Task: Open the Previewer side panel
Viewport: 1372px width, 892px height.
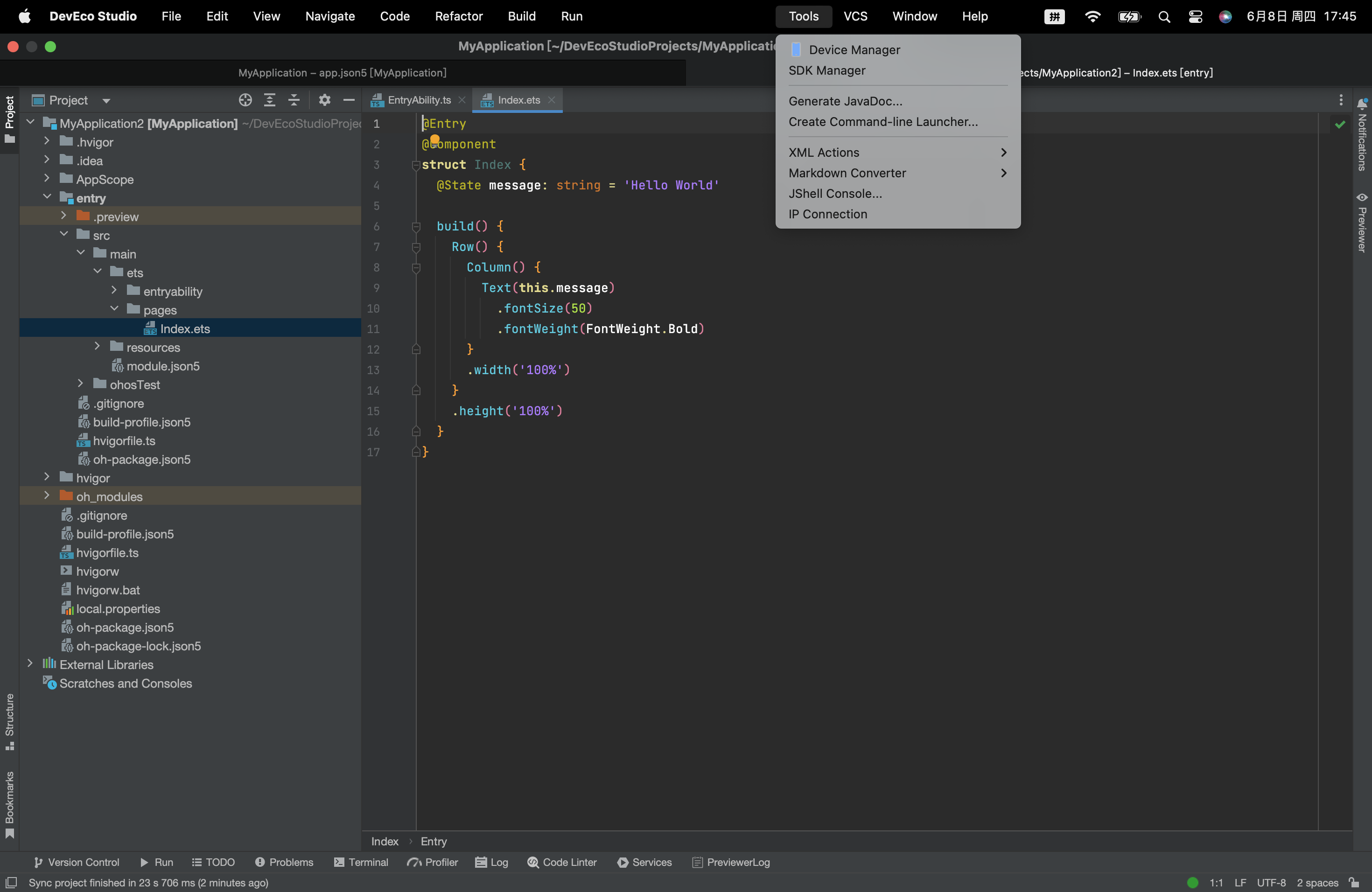Action: [x=1362, y=223]
